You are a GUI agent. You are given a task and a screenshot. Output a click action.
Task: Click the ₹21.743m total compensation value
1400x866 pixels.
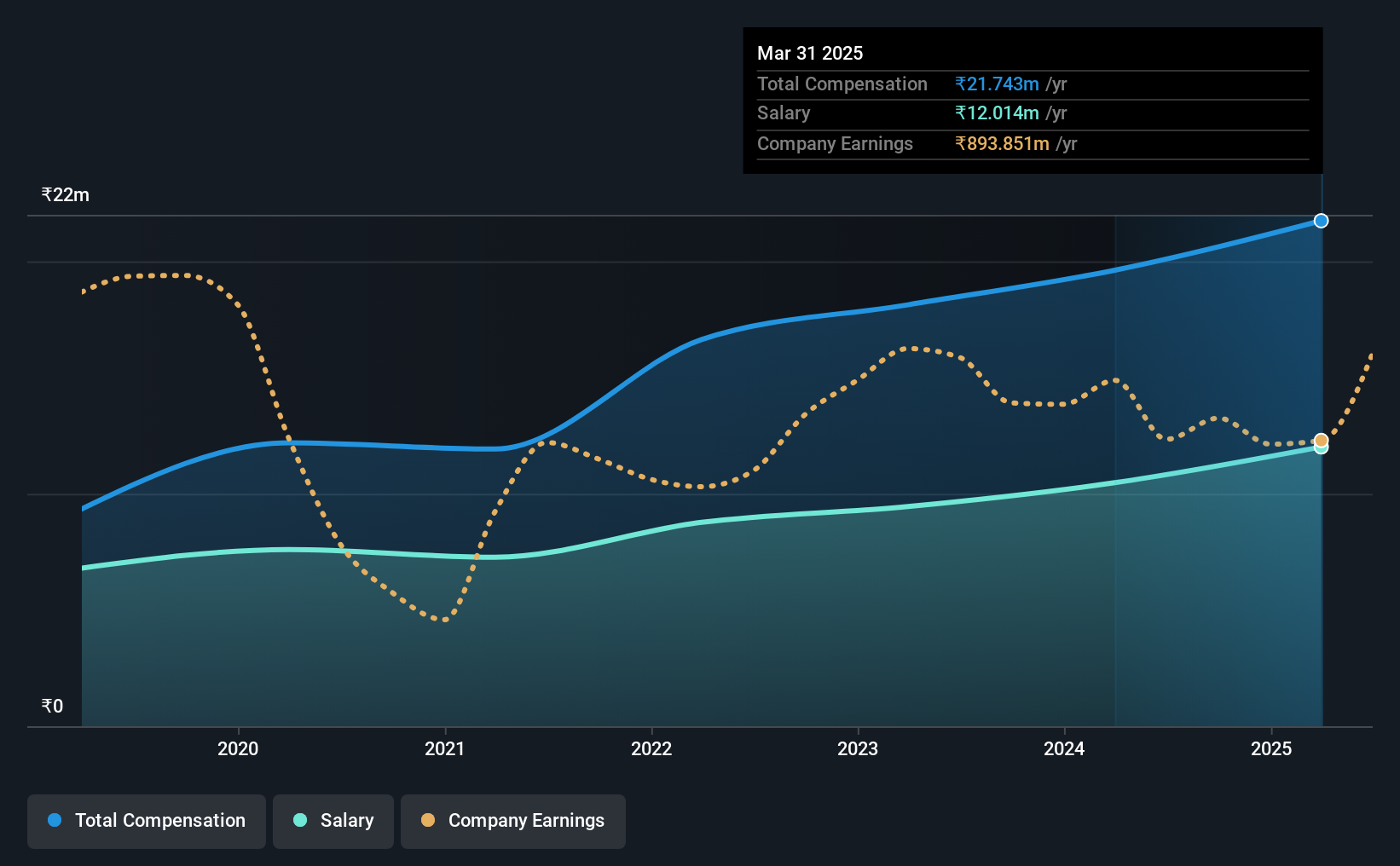pyautogui.click(x=997, y=84)
